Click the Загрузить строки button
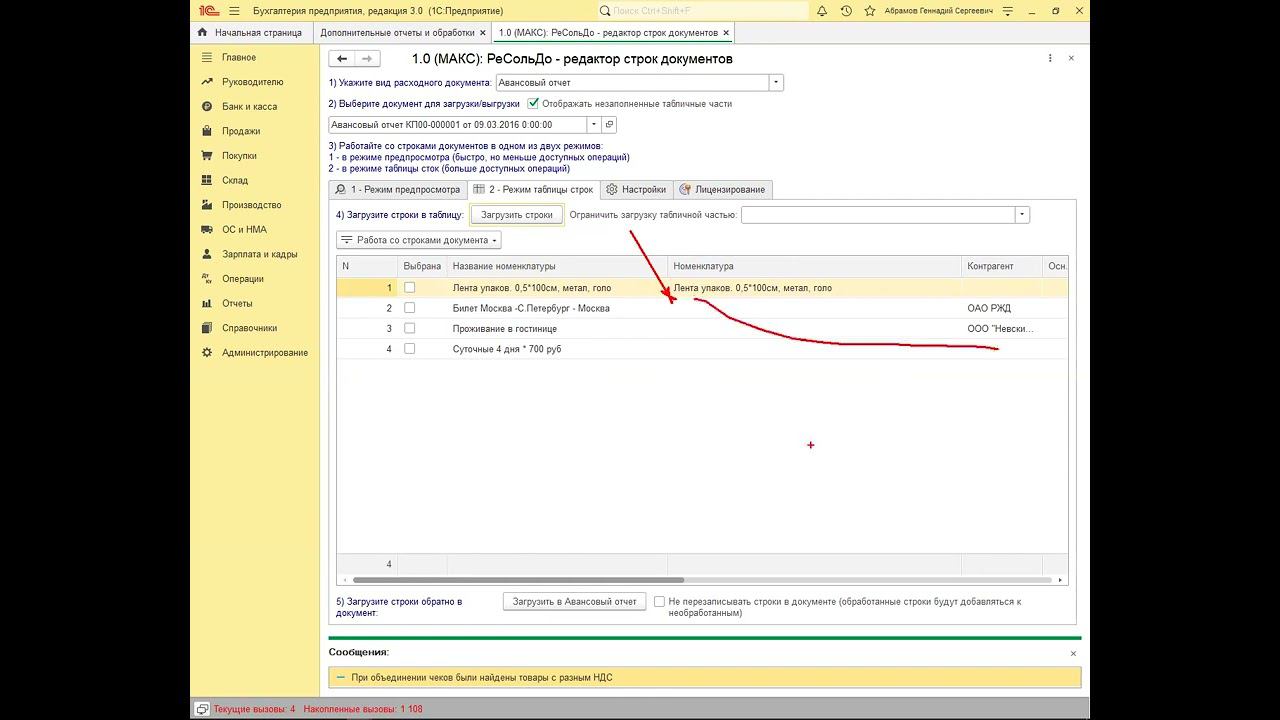The height and width of the screenshot is (720, 1280). click(517, 215)
